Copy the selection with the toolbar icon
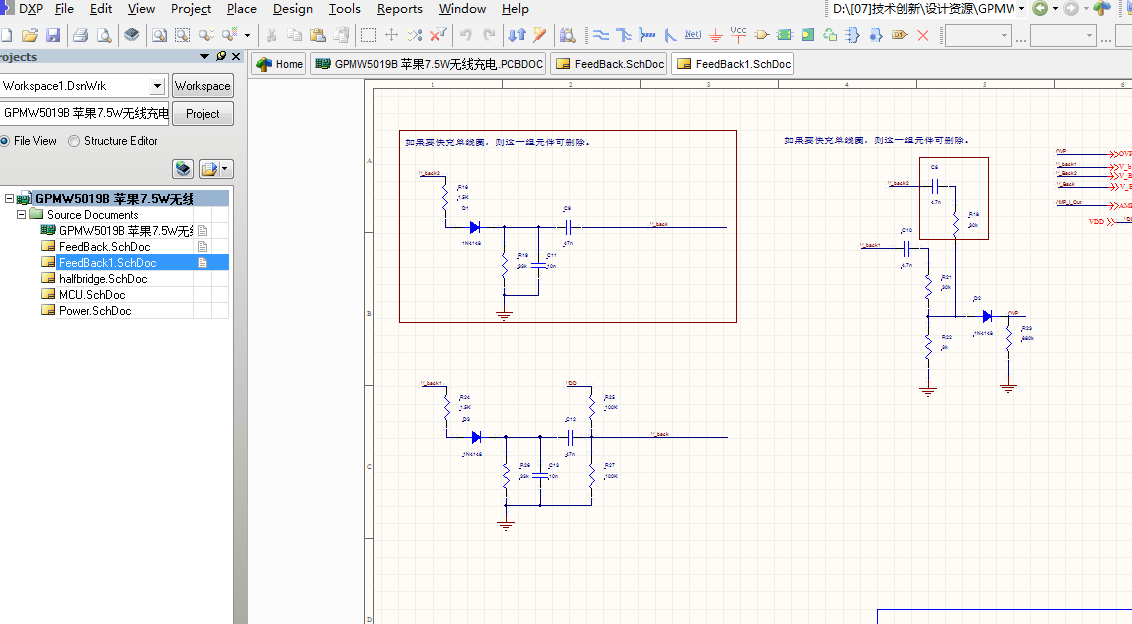Viewport: 1132px width, 624px height. 295,35
